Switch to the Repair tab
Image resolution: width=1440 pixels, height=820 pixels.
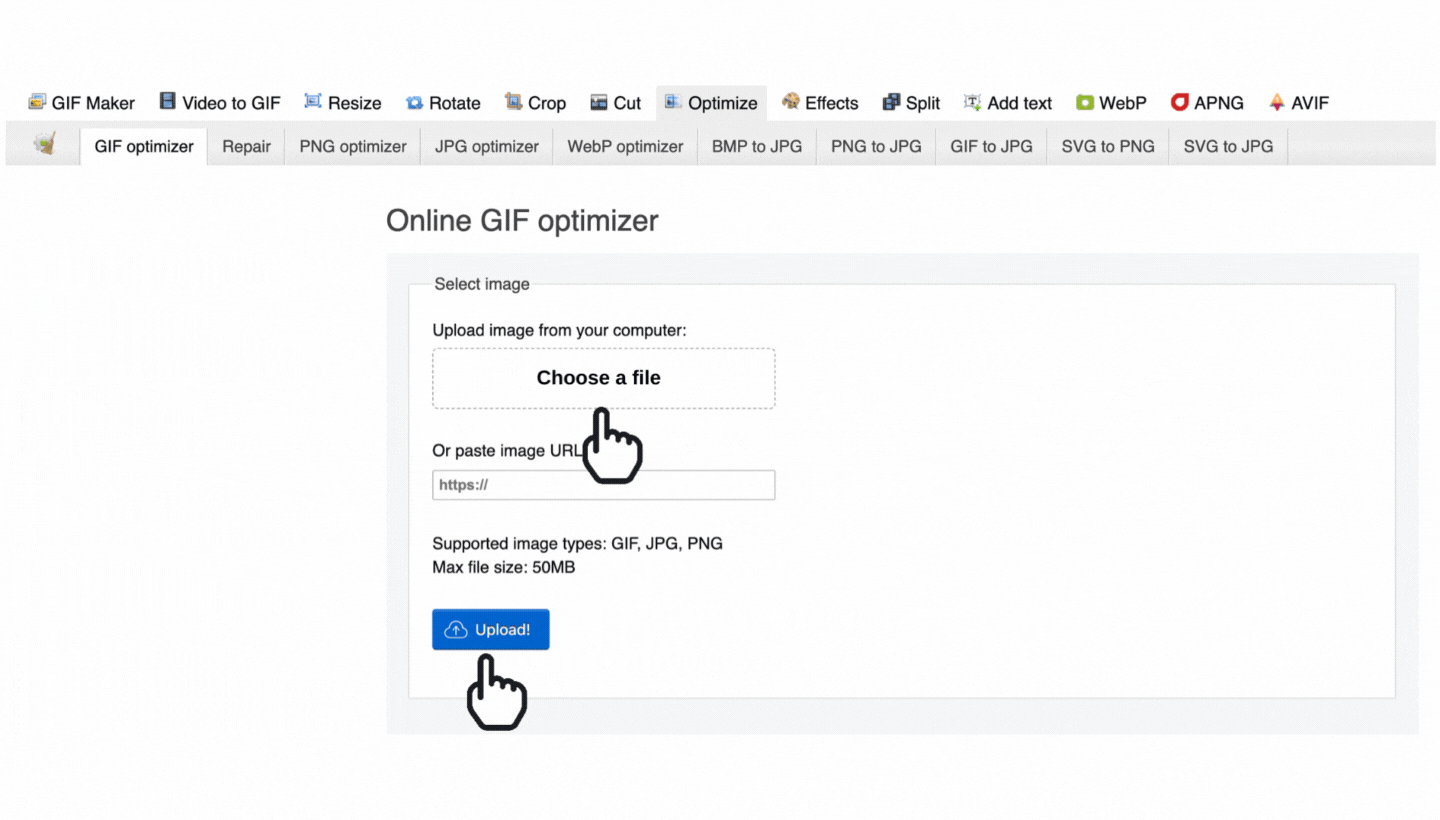coord(246,146)
